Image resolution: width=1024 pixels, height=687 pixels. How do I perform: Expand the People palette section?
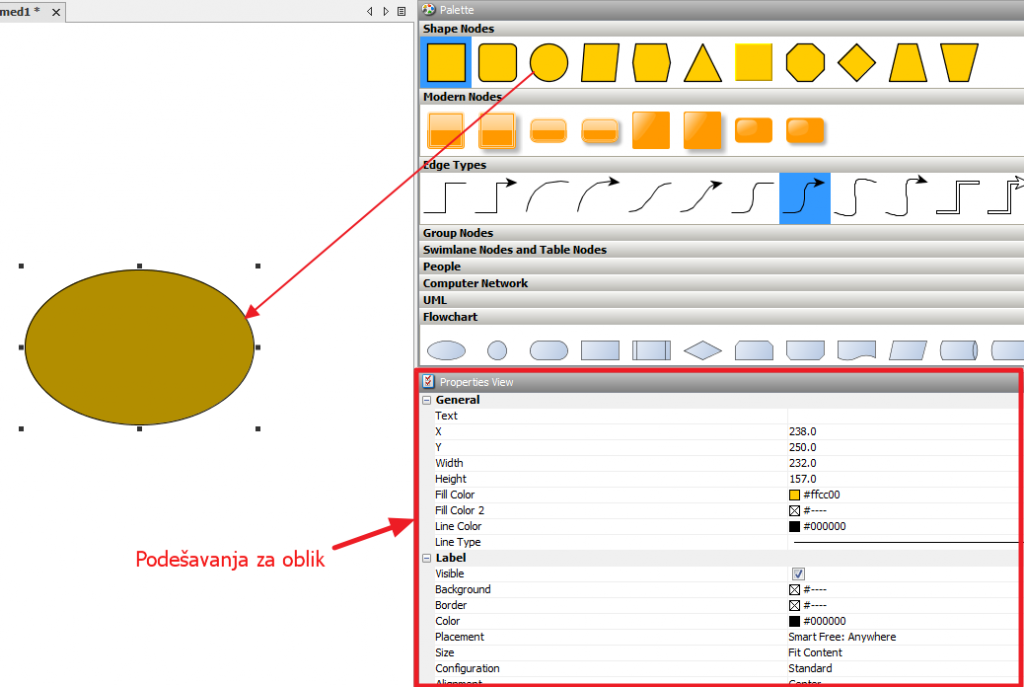click(x=721, y=267)
